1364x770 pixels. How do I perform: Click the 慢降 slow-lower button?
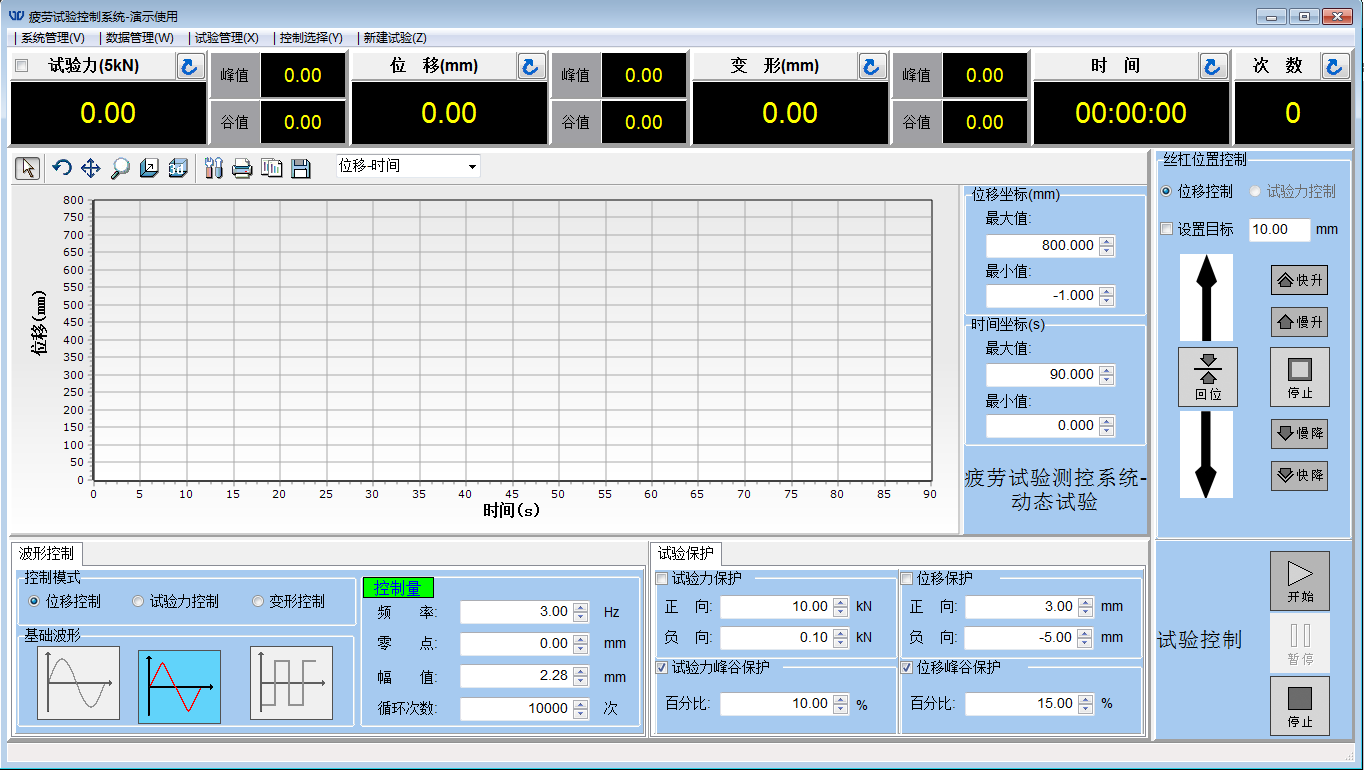click(1299, 433)
